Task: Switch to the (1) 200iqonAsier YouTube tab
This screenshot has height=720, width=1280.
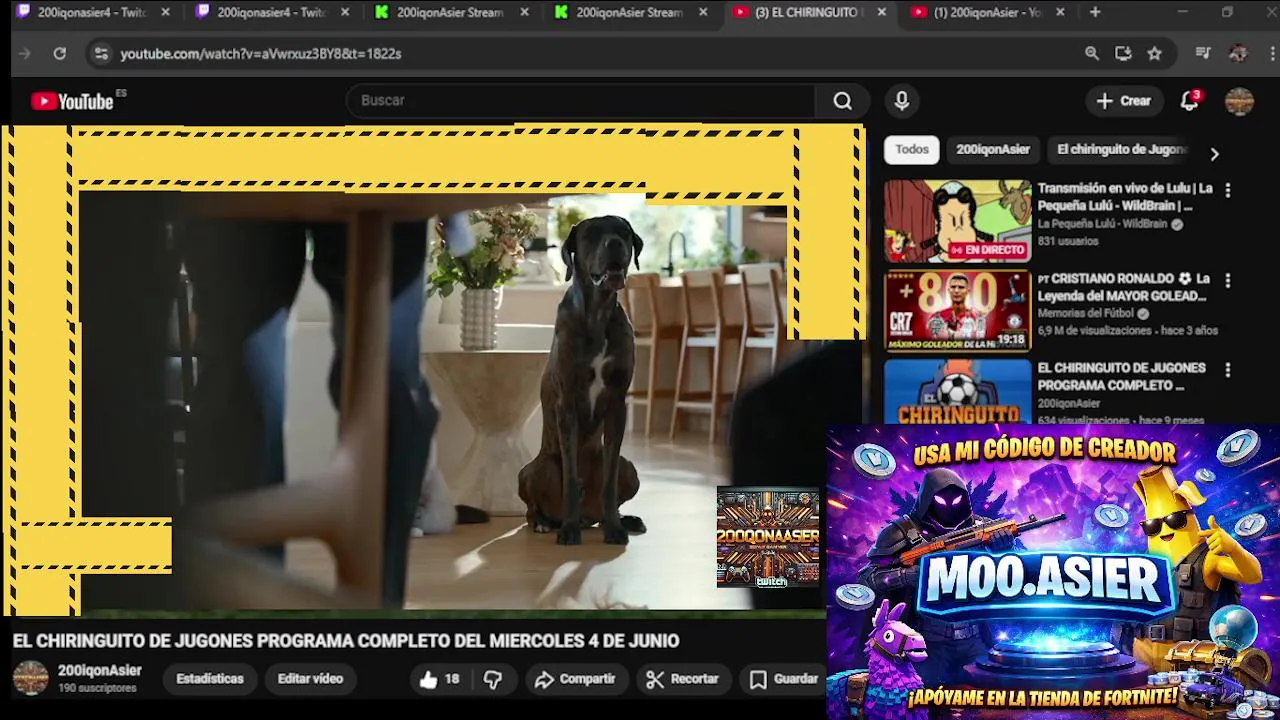Action: (x=986, y=12)
